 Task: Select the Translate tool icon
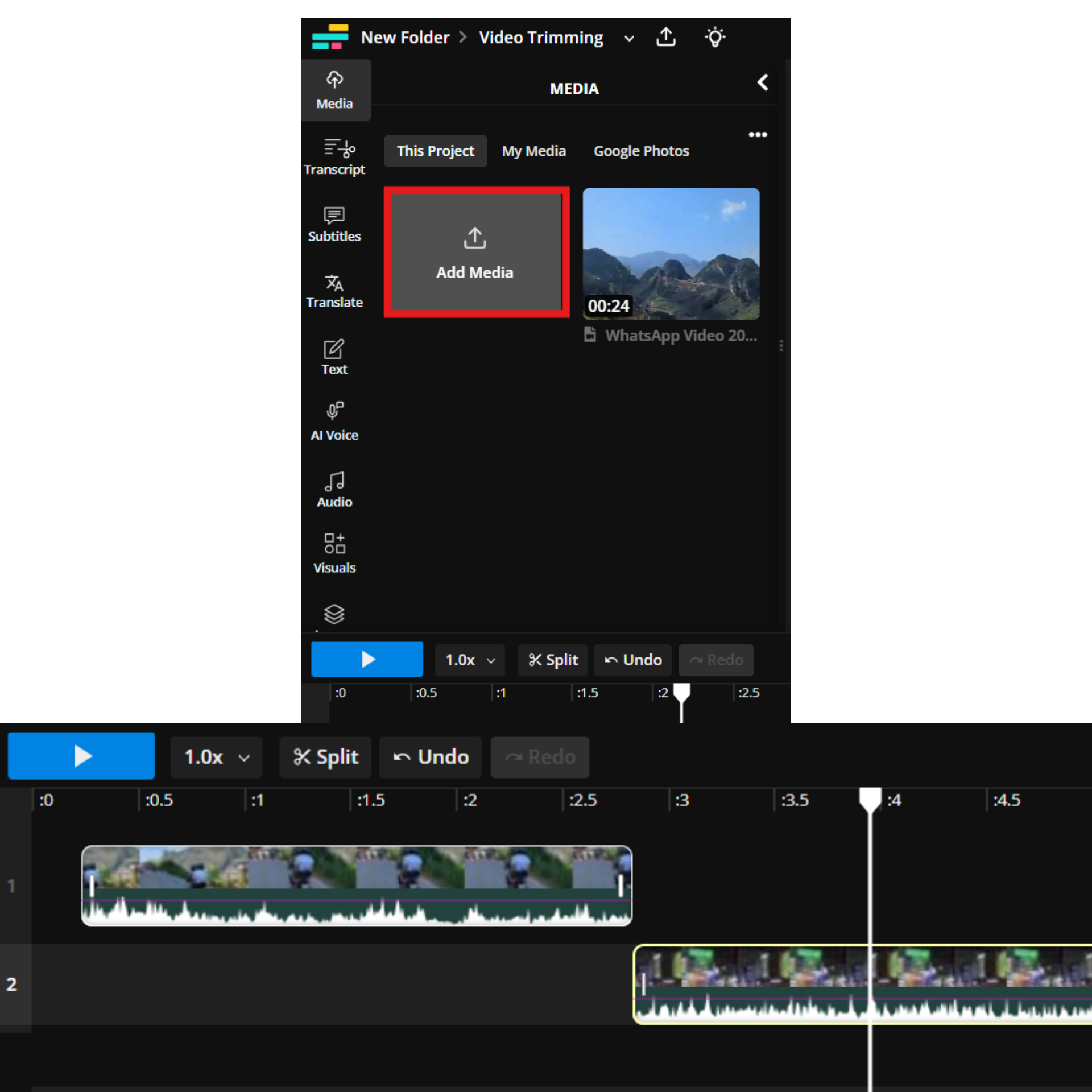tap(334, 283)
